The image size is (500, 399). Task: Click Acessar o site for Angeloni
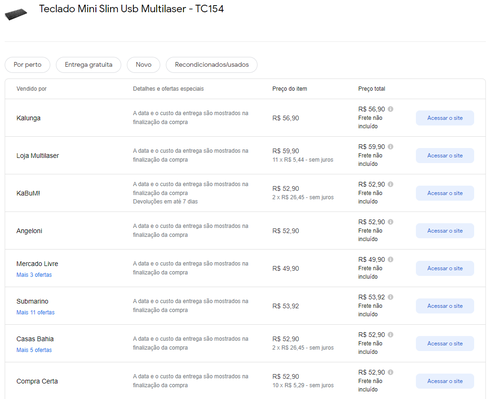pyautogui.click(x=445, y=231)
